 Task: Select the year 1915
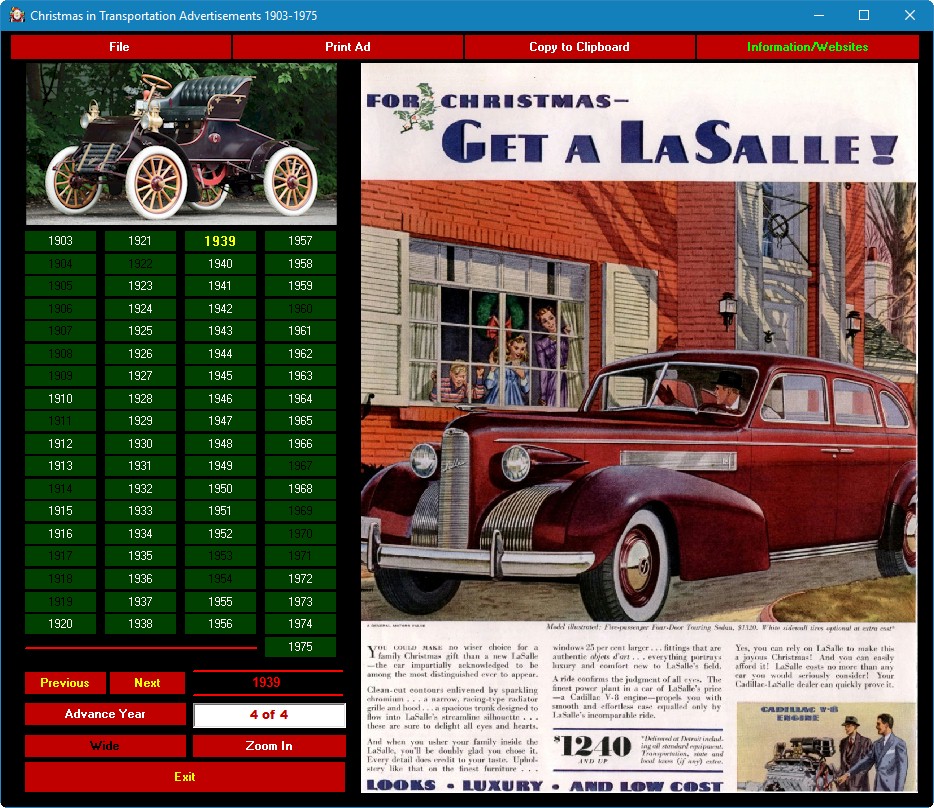60,511
